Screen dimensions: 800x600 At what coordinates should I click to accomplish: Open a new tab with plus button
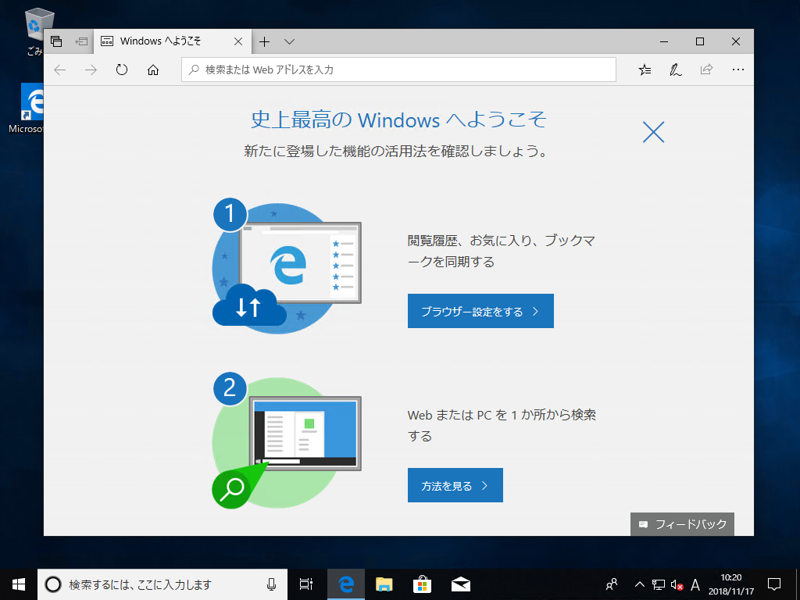click(x=264, y=42)
